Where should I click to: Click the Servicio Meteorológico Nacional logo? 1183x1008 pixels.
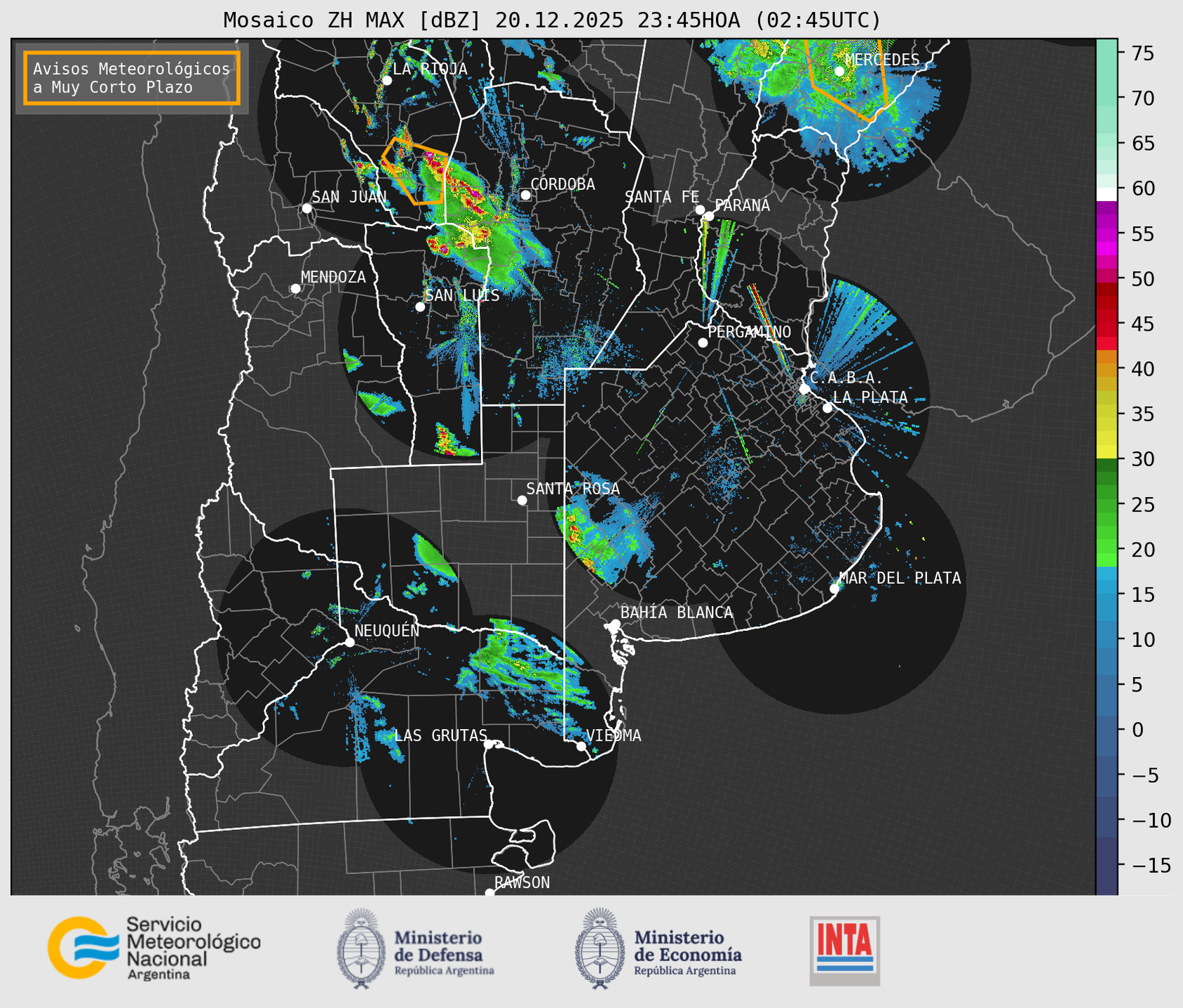(x=154, y=948)
